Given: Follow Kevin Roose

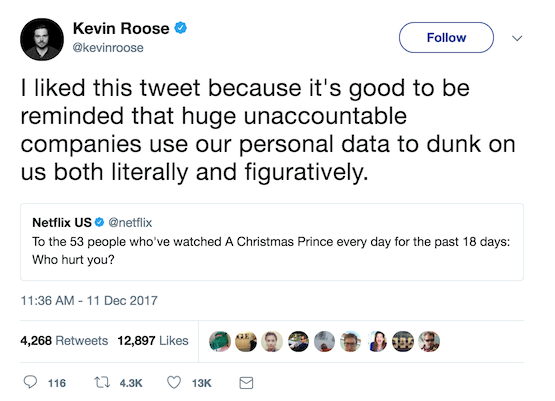Looking at the screenshot, I should click(446, 38).
